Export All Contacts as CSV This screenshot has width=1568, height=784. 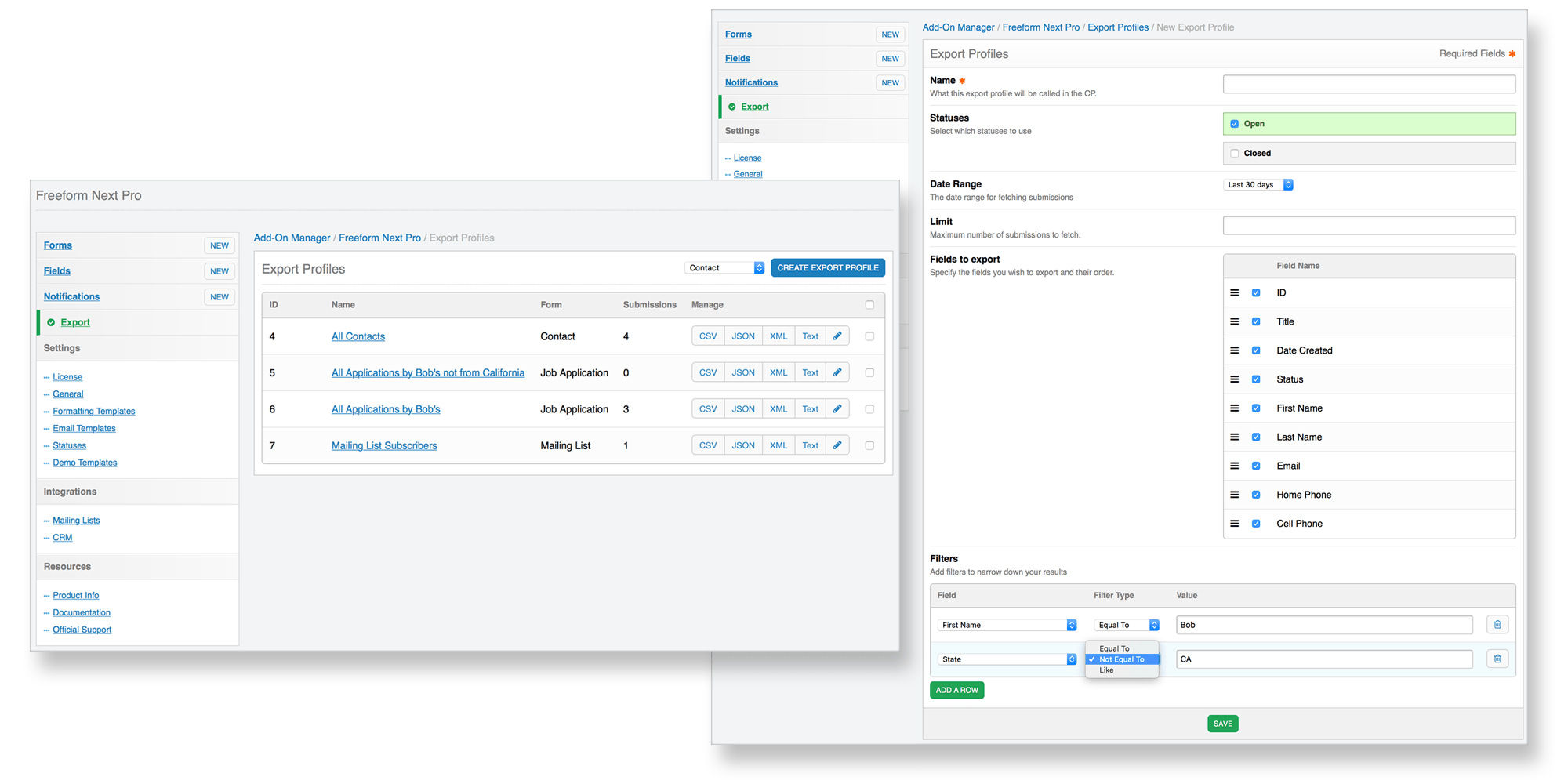708,336
